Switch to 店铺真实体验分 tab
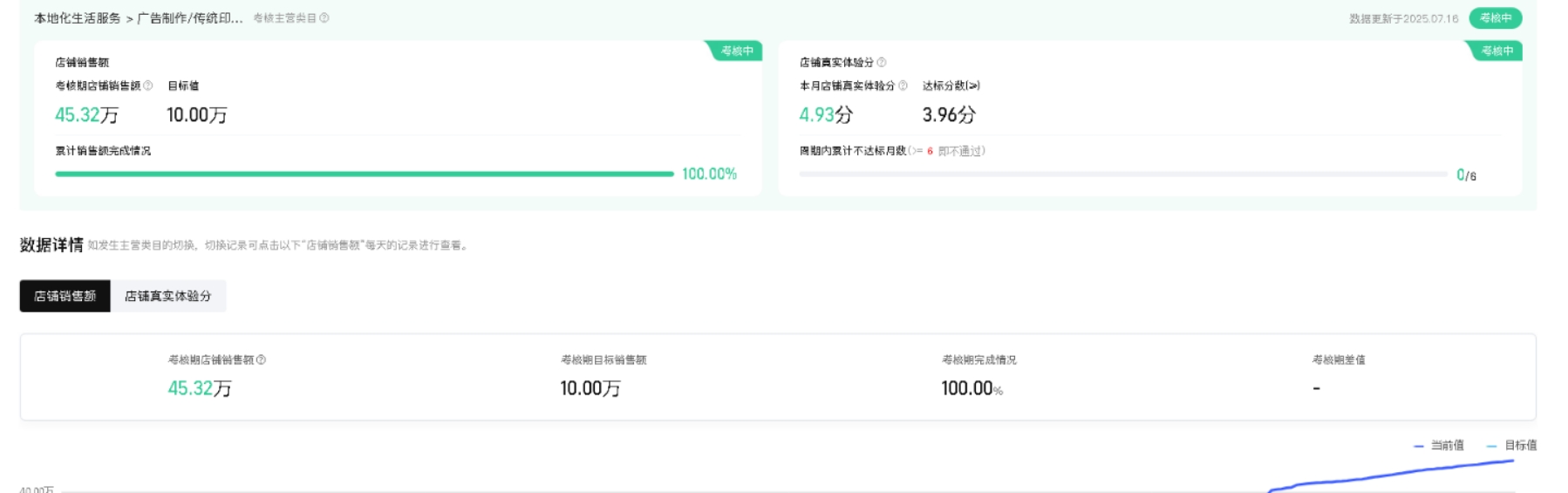 [x=167, y=297]
